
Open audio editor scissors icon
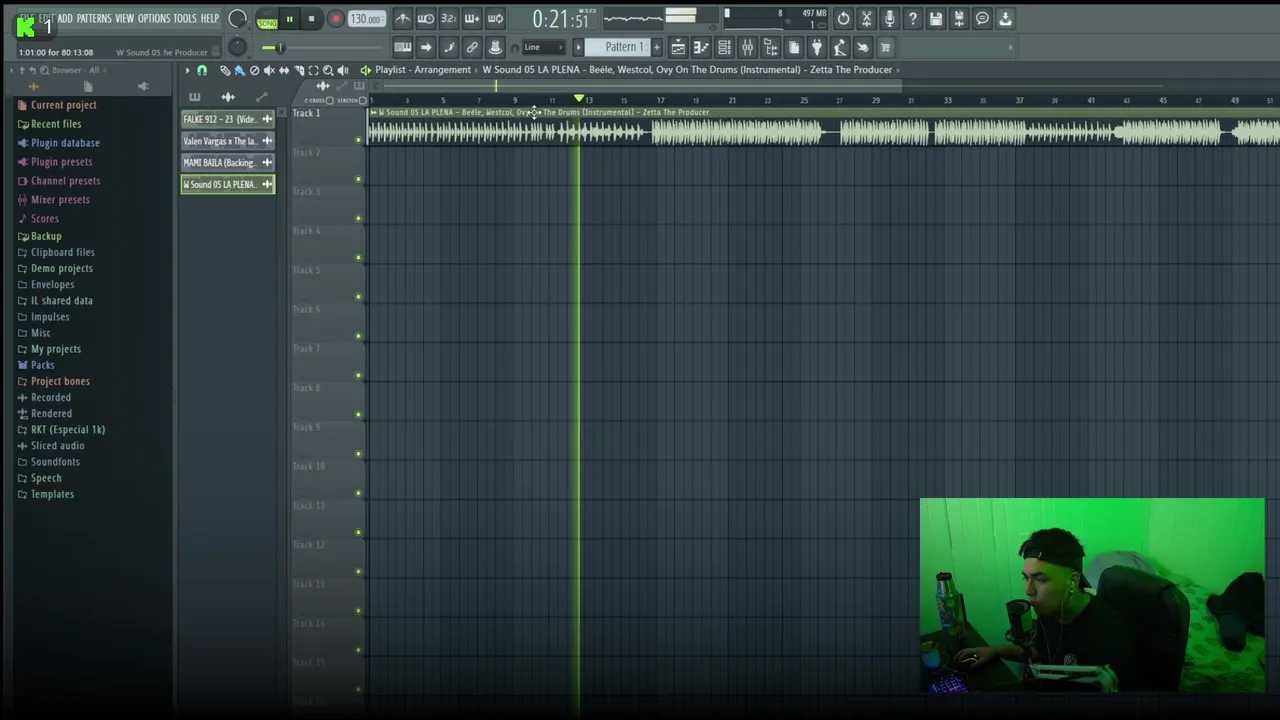(x=867, y=18)
